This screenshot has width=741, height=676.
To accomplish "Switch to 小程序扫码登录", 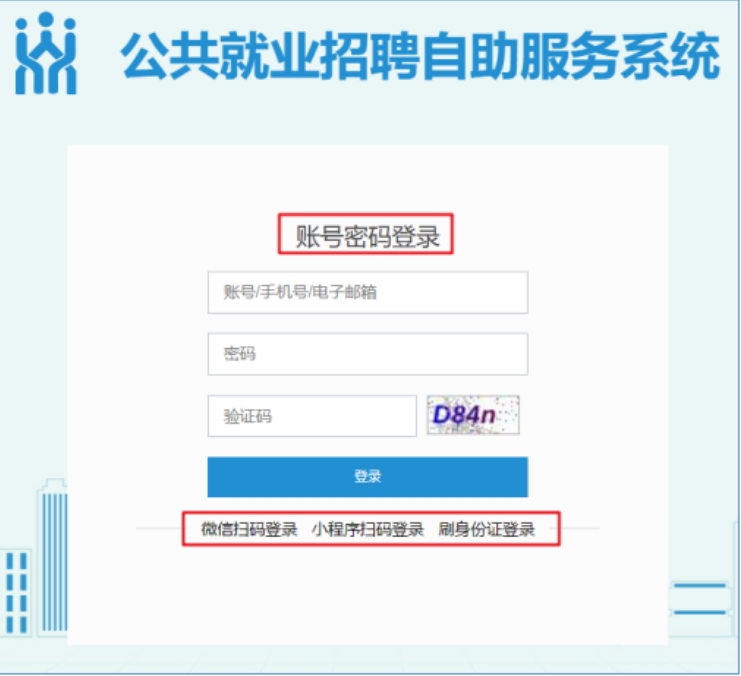I will pos(368,529).
